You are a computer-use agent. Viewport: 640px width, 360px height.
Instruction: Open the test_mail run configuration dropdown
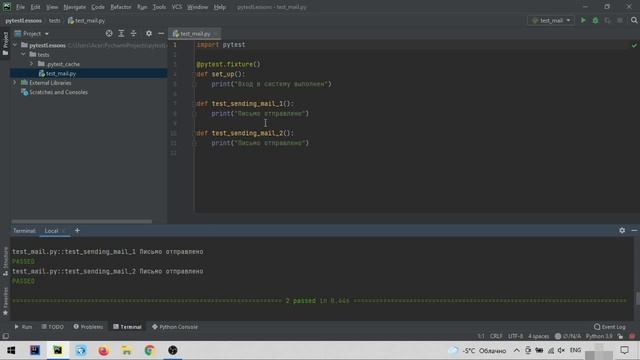coord(551,20)
